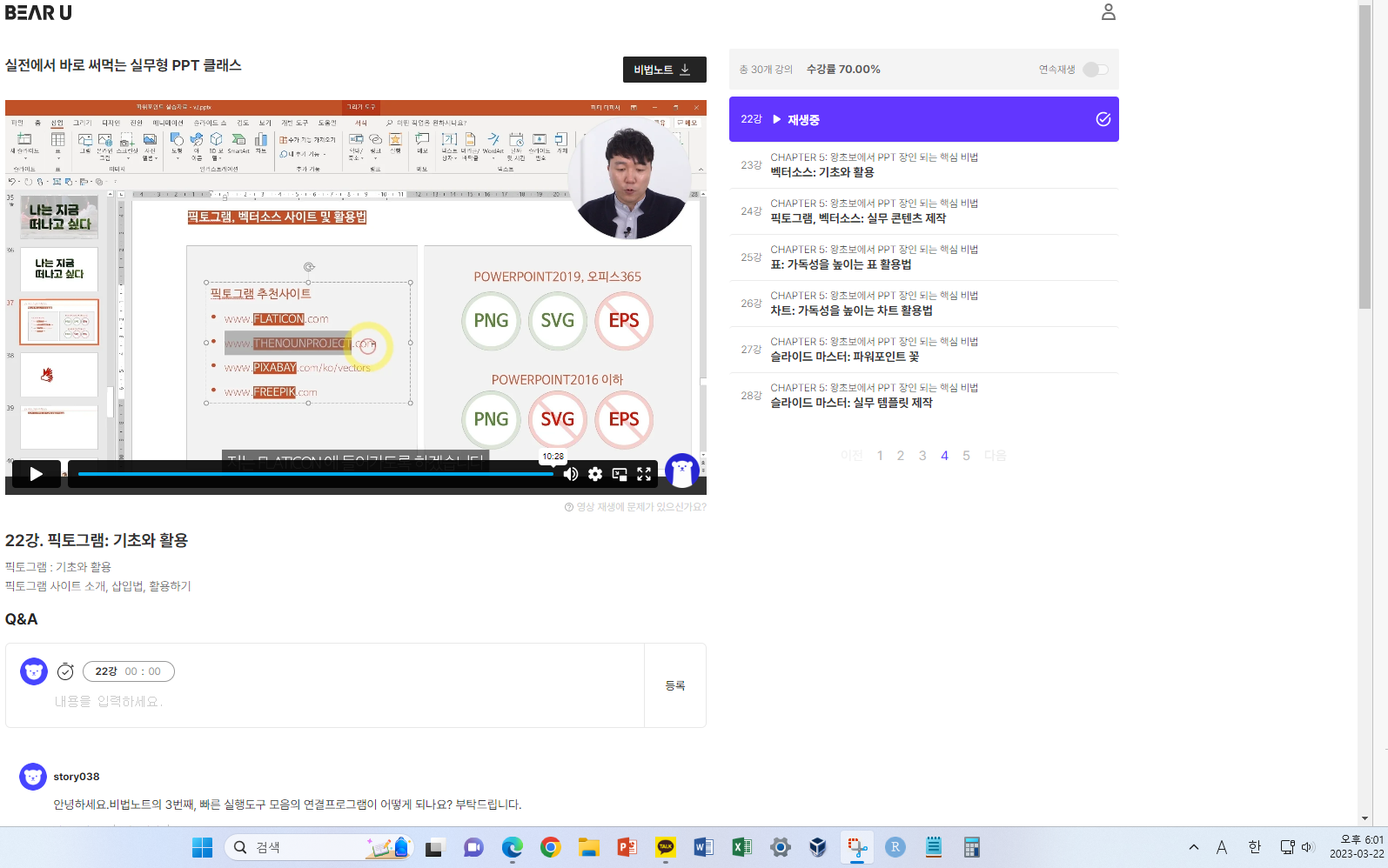The height and width of the screenshot is (868, 1388).
Task: Click the A input mode indicator in tray
Action: tap(1222, 847)
